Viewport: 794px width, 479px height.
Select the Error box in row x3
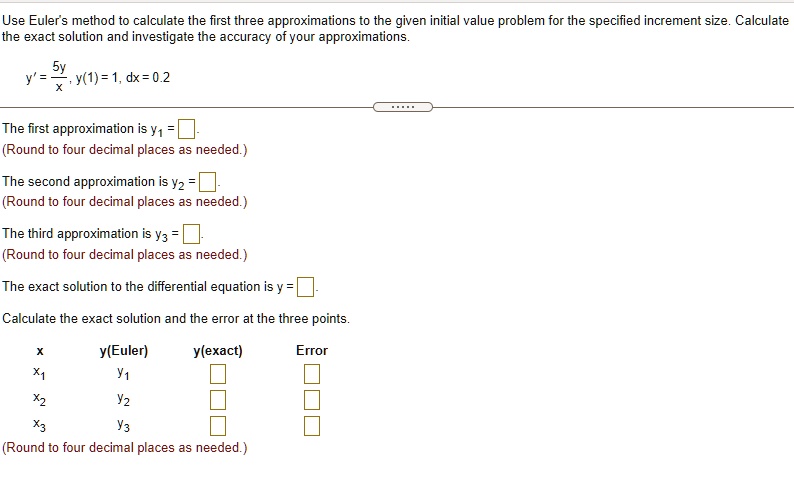[312, 426]
